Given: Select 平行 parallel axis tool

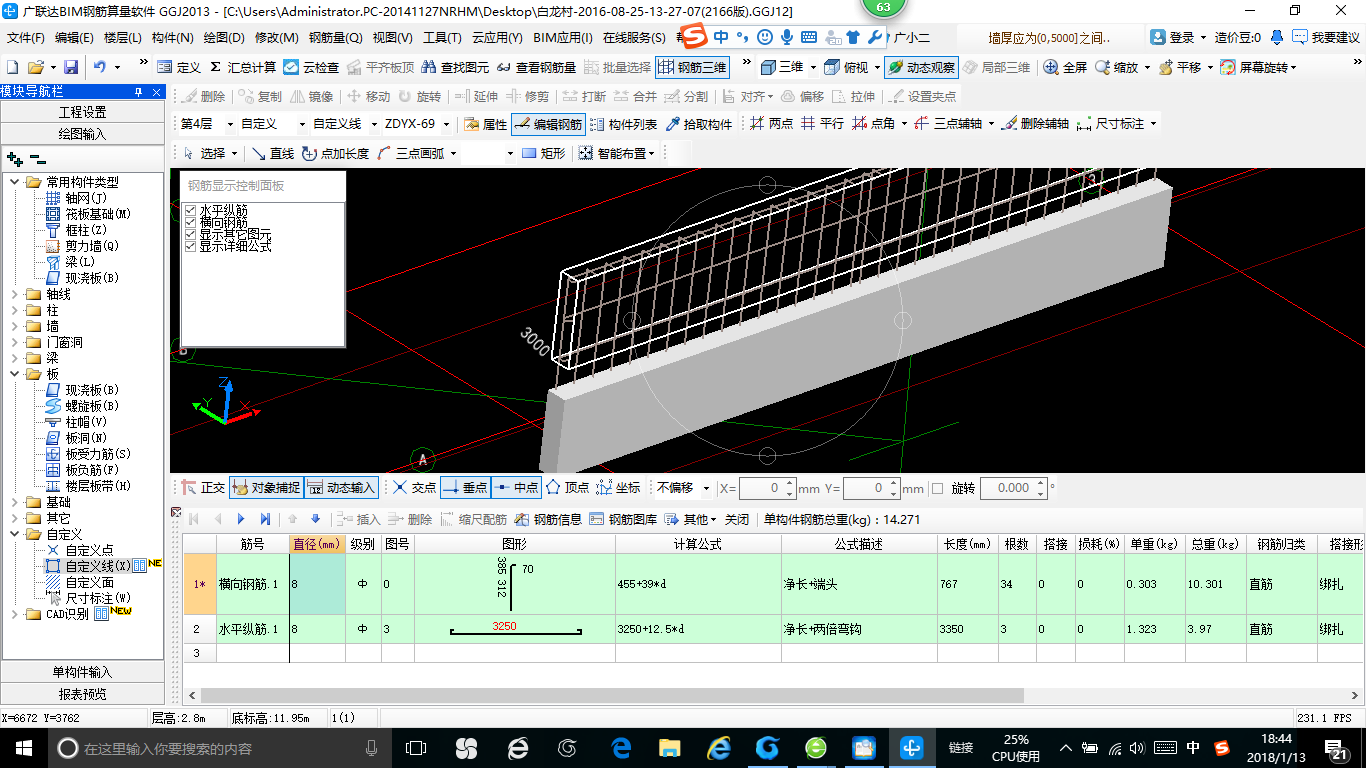Looking at the screenshot, I should [x=822, y=124].
